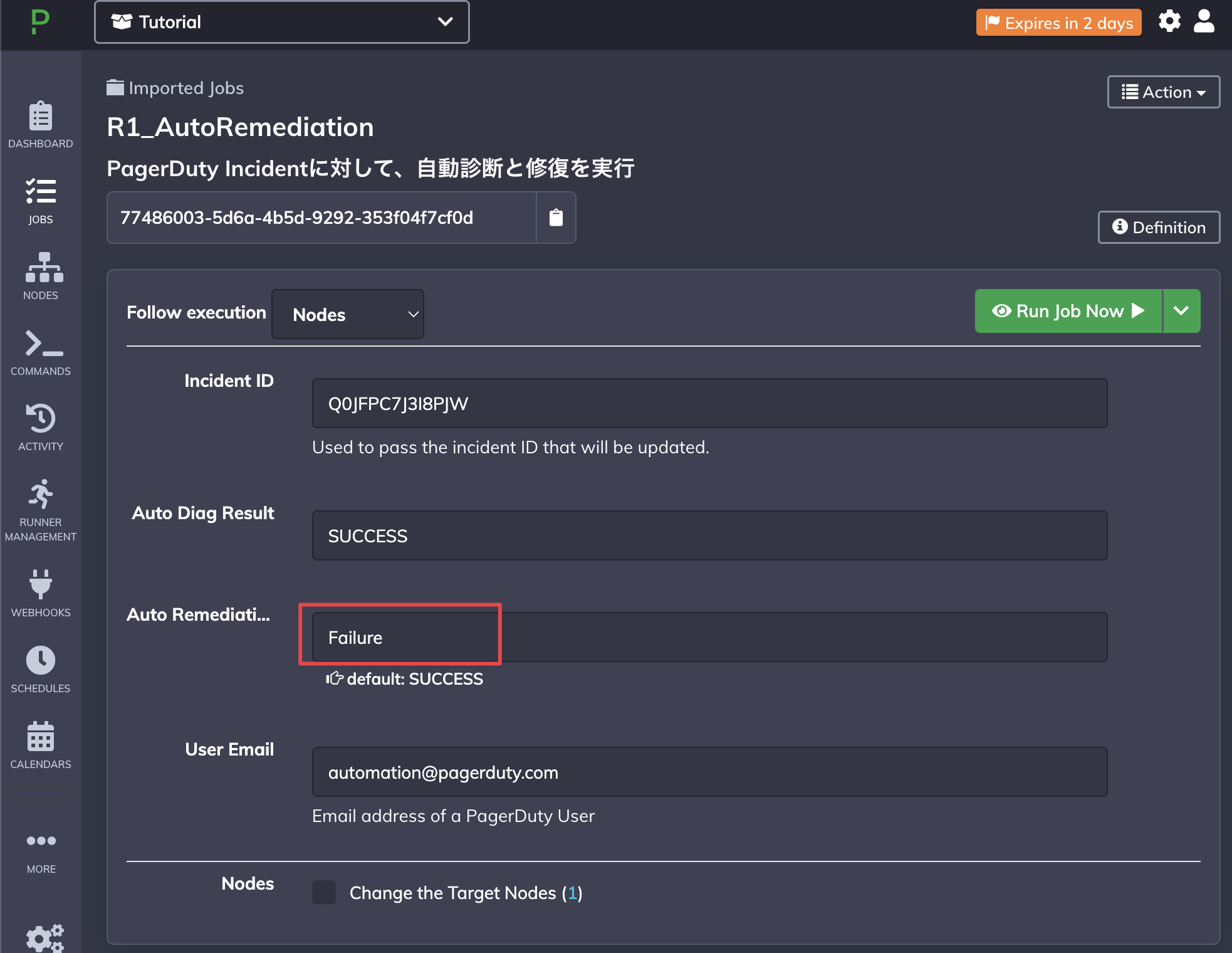The width and height of the screenshot is (1232, 953).
Task: Open the Commands sidebar section
Action: tap(41, 352)
